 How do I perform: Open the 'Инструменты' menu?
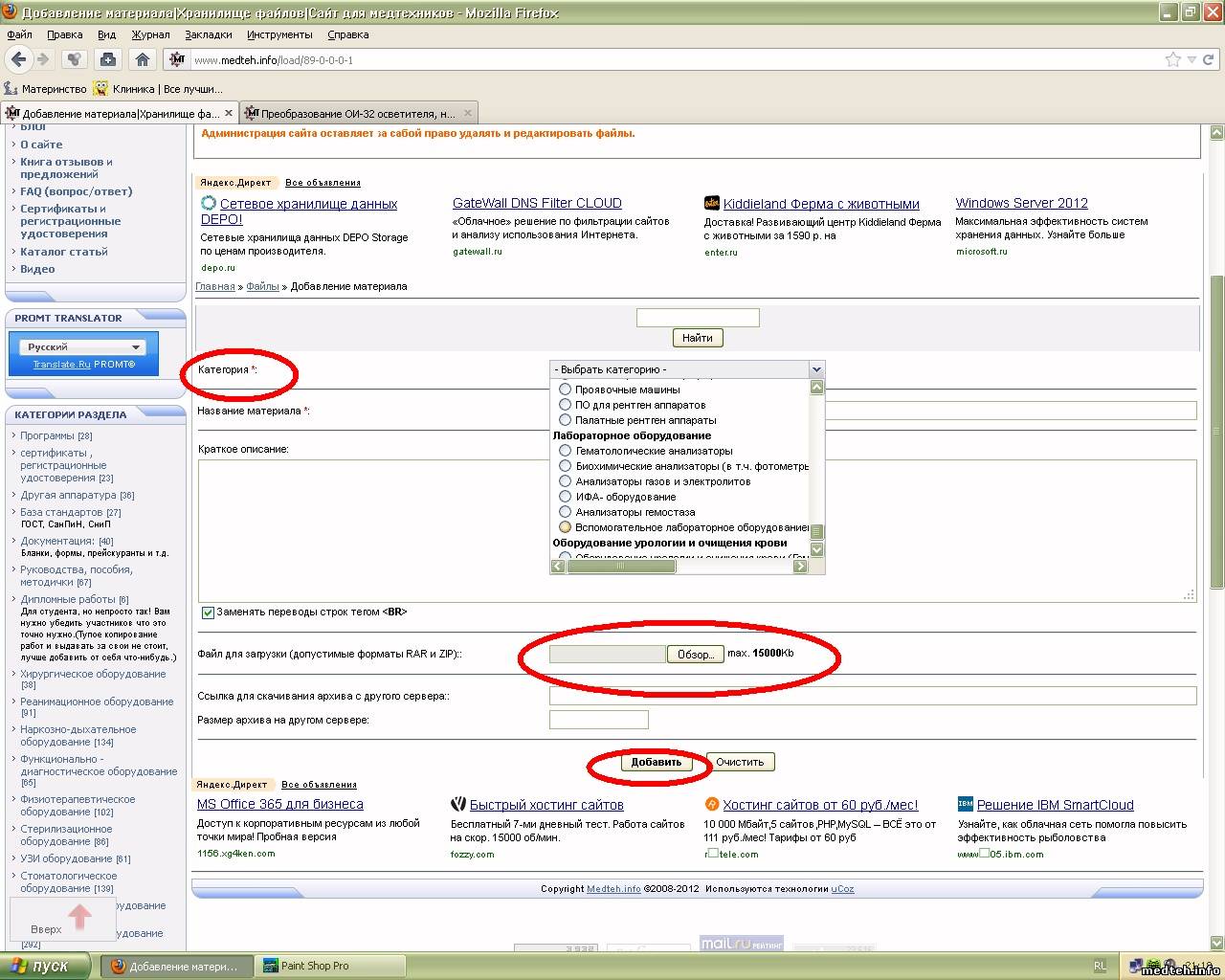click(x=279, y=34)
